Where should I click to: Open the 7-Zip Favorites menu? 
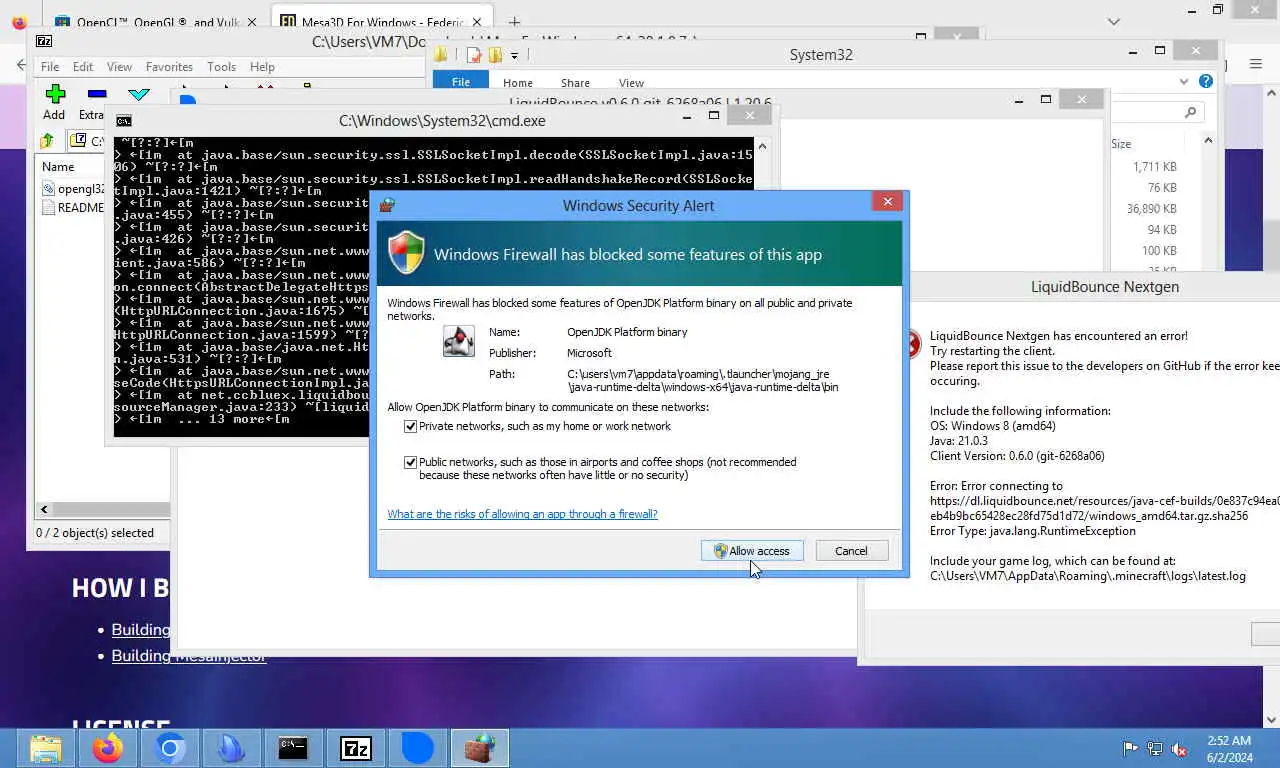tap(169, 67)
